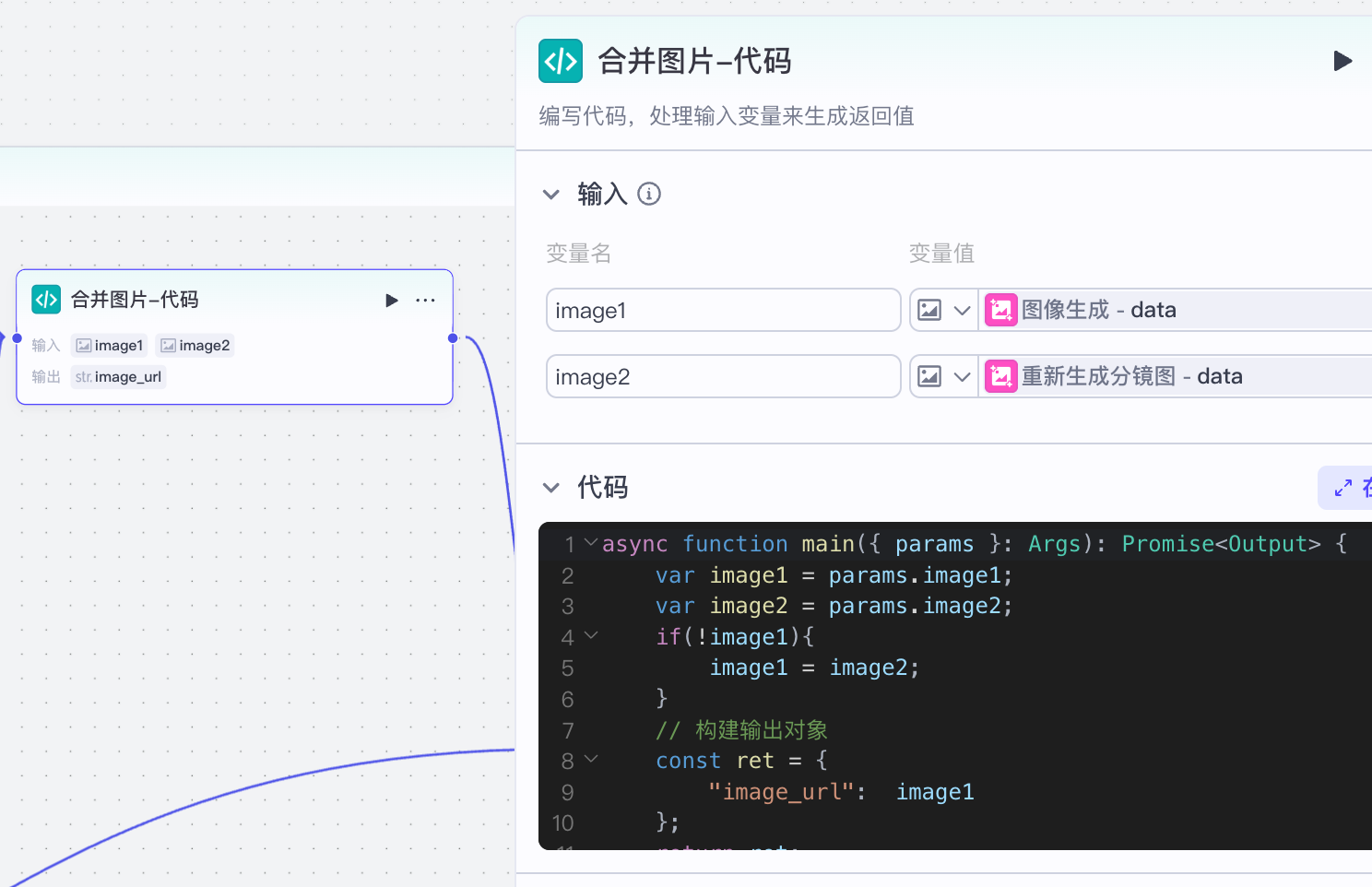Click the code icon on canvas node
Image resolution: width=1372 pixels, height=887 pixels.
(46, 300)
